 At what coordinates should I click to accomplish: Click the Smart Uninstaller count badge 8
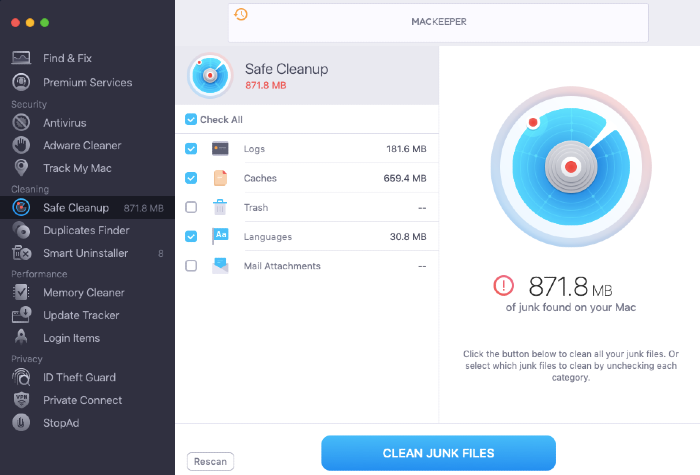coord(161,254)
